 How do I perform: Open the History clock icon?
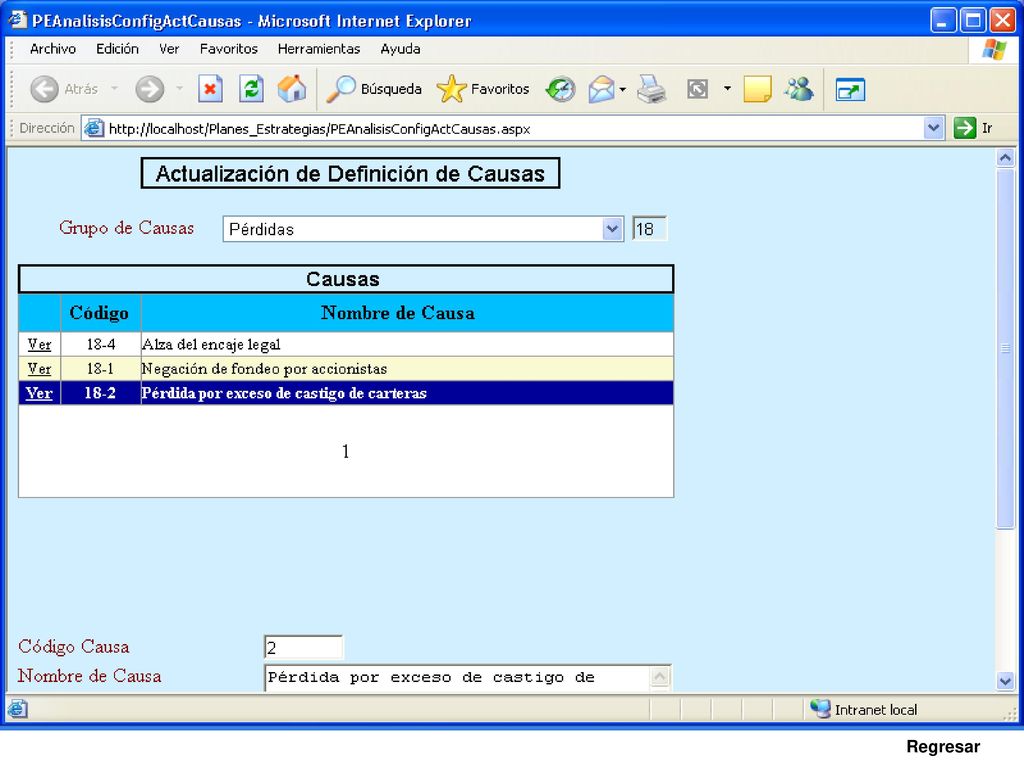point(560,89)
